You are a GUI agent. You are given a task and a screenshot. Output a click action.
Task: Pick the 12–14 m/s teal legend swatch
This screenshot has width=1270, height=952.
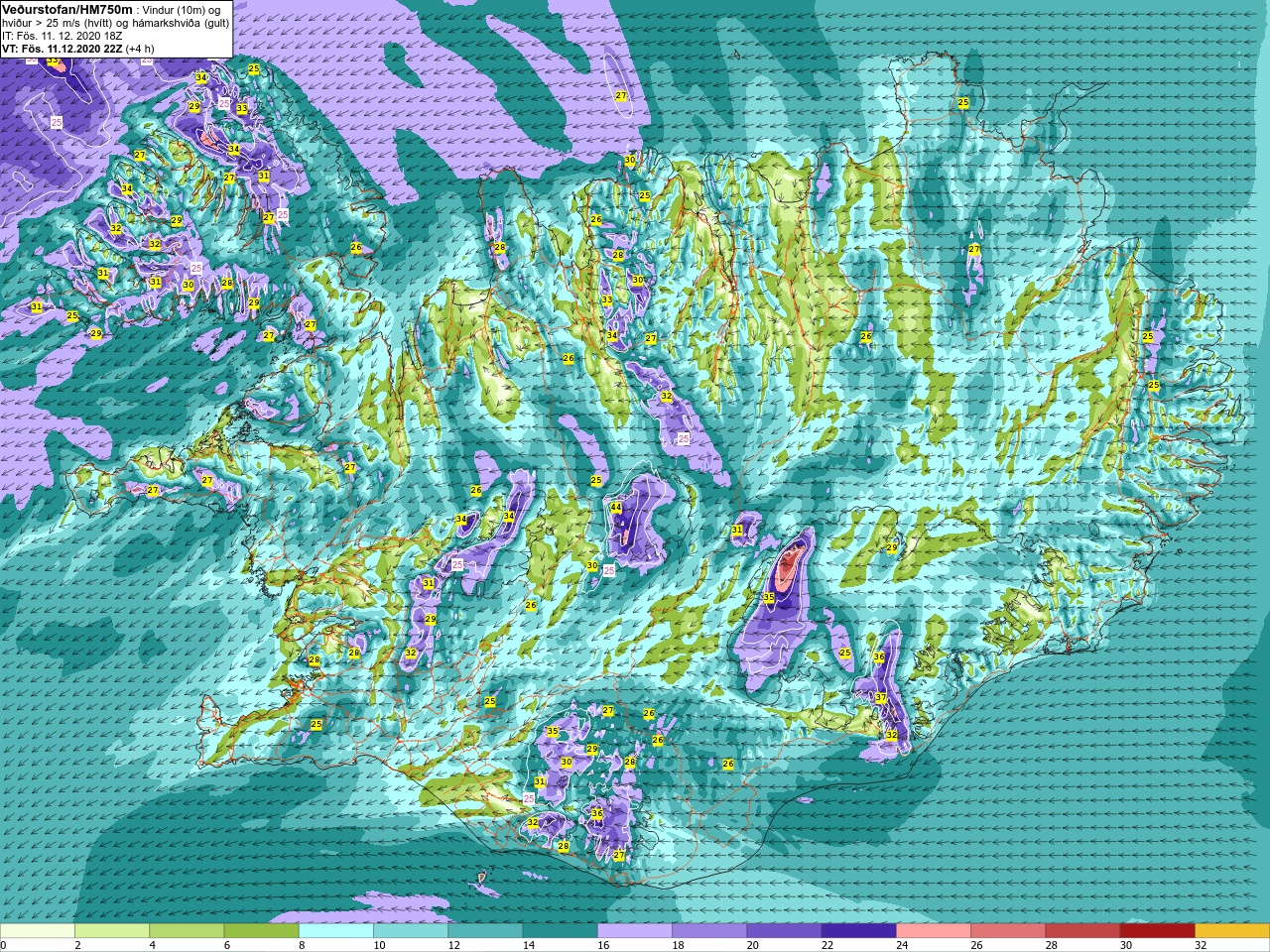click(485, 931)
